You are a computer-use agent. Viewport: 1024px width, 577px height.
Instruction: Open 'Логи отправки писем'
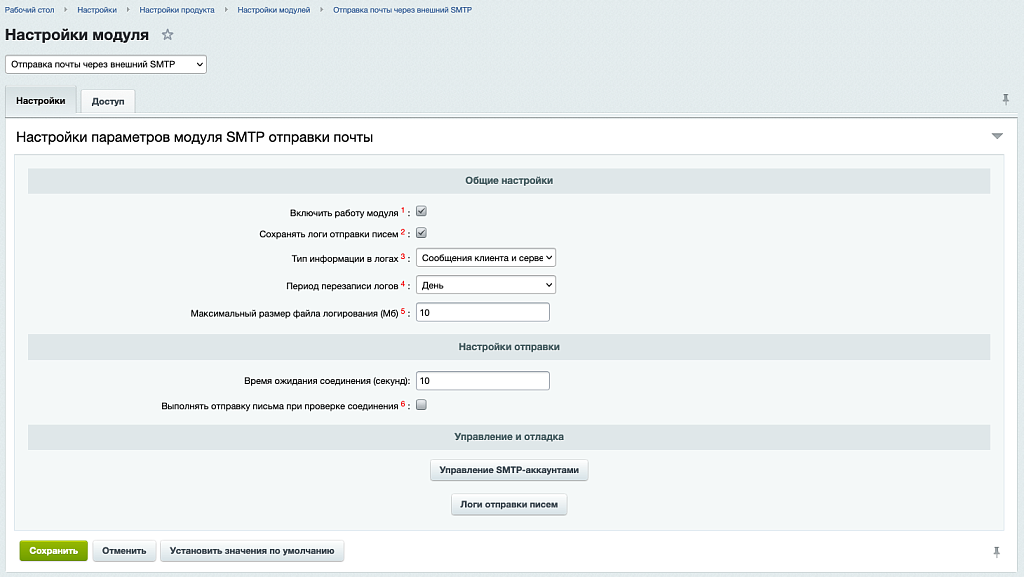coord(509,505)
